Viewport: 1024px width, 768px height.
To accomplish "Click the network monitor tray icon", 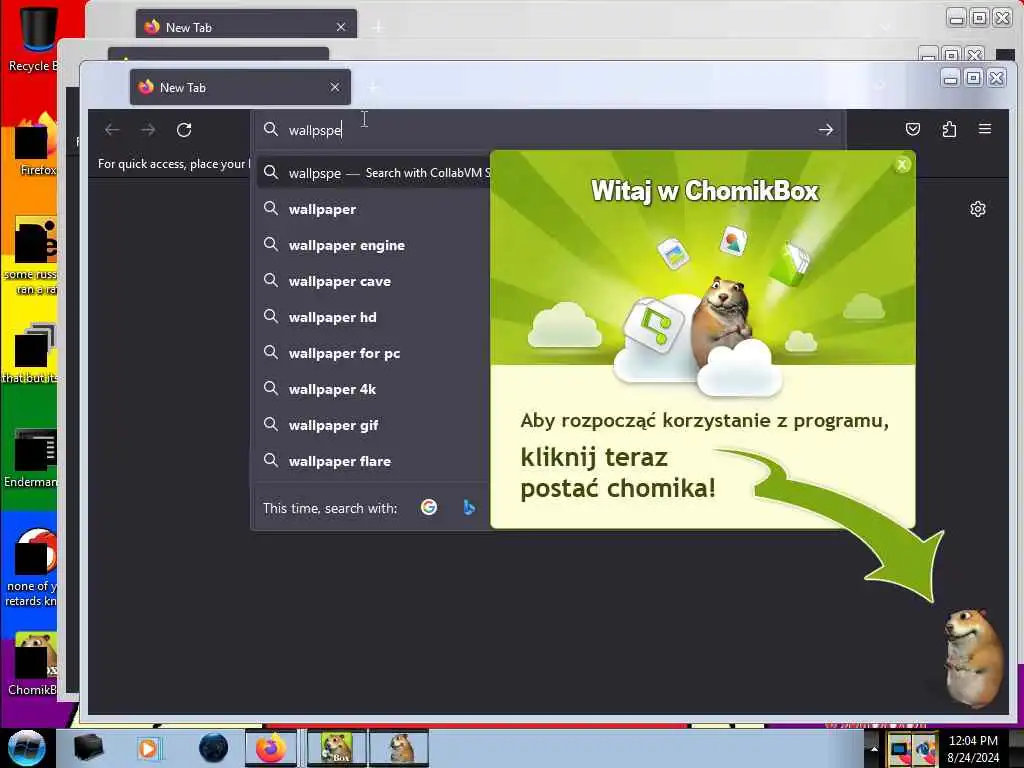I will tap(899, 749).
